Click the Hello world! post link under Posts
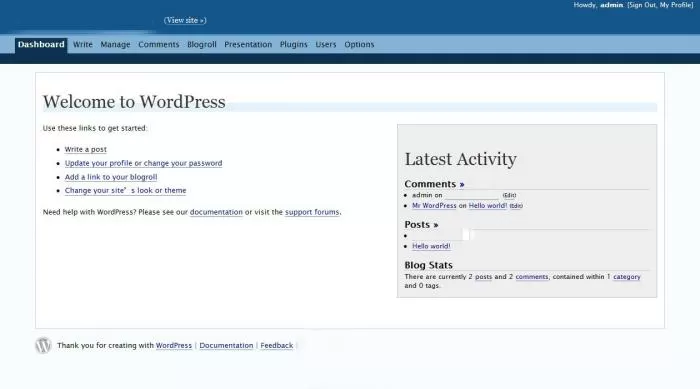This screenshot has height=389, width=700. (x=431, y=246)
